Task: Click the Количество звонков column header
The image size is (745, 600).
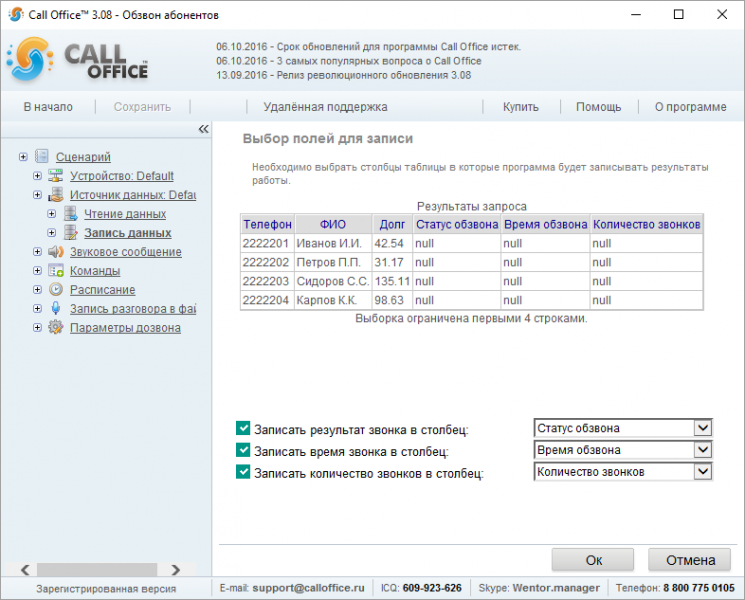Action: (647, 224)
